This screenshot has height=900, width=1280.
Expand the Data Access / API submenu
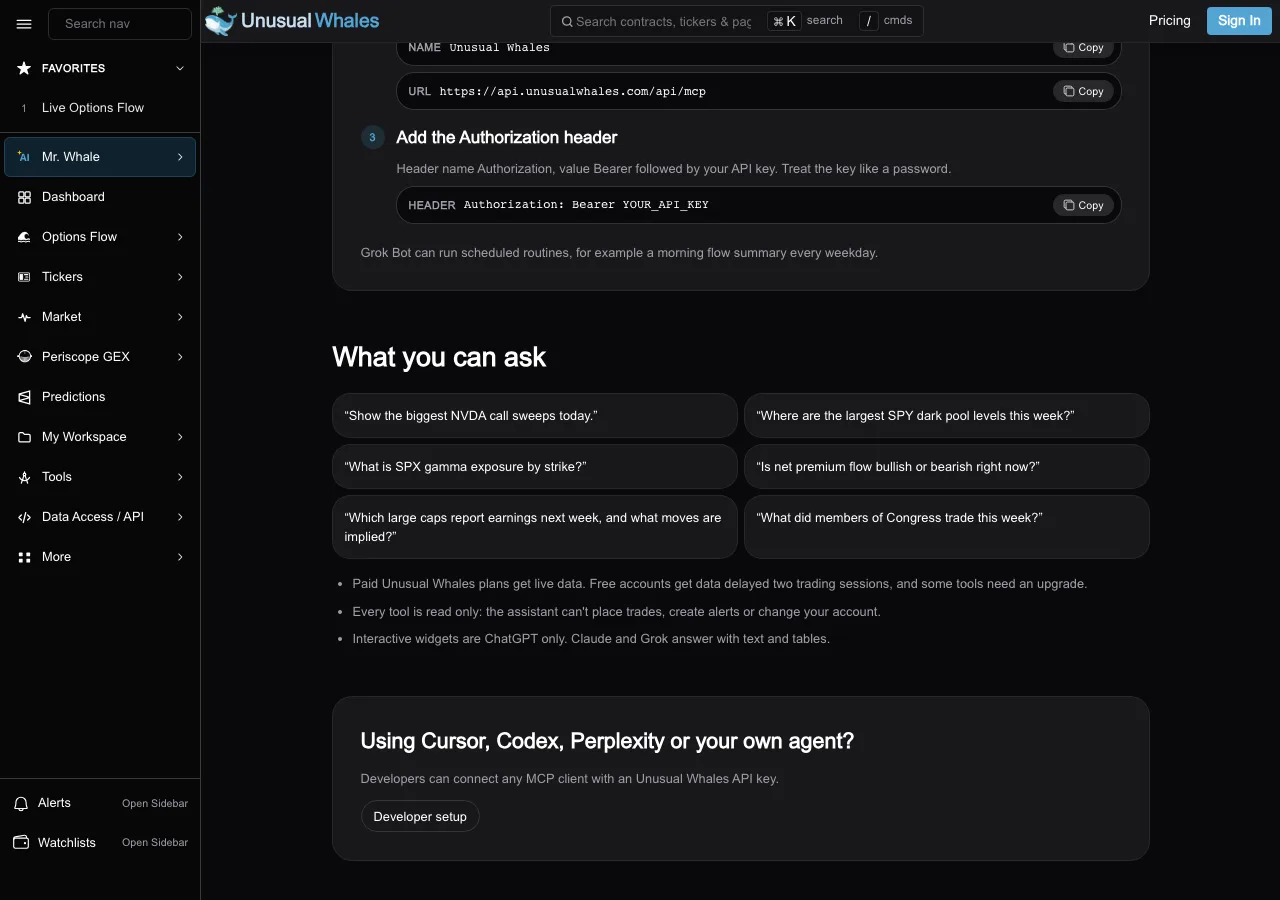pyautogui.click(x=180, y=517)
